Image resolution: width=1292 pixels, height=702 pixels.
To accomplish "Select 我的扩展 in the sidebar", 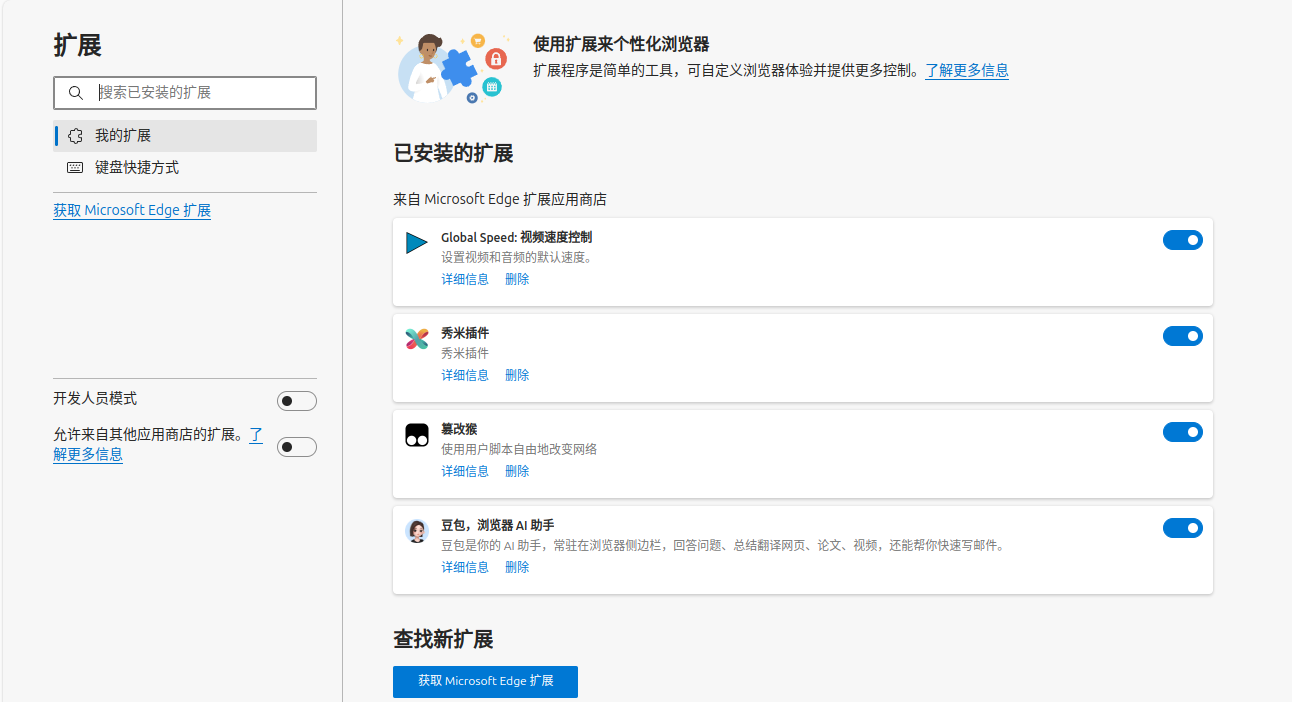I will (185, 136).
